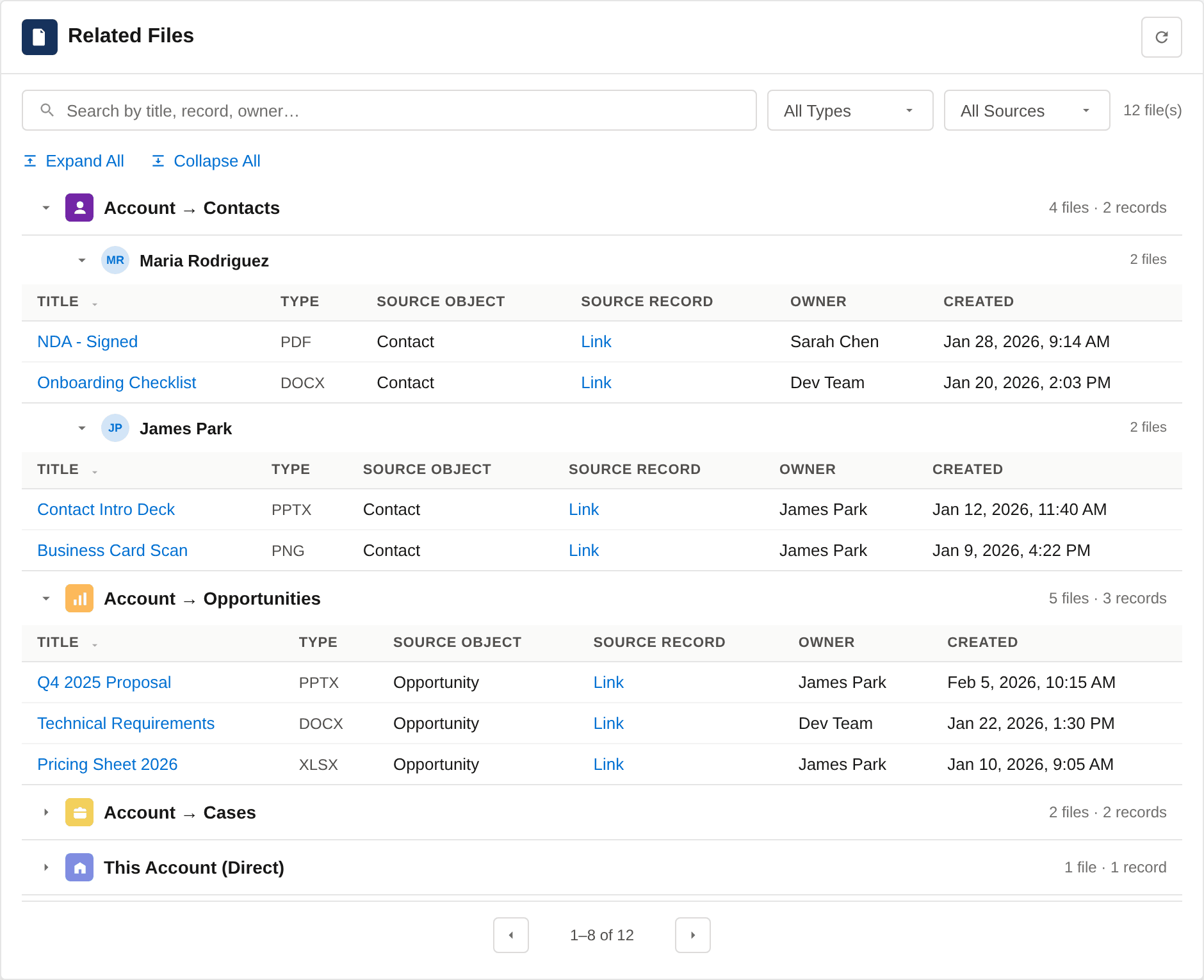Click Dev Team owner in Technical Requirements row
1204x980 pixels.
pos(835,723)
